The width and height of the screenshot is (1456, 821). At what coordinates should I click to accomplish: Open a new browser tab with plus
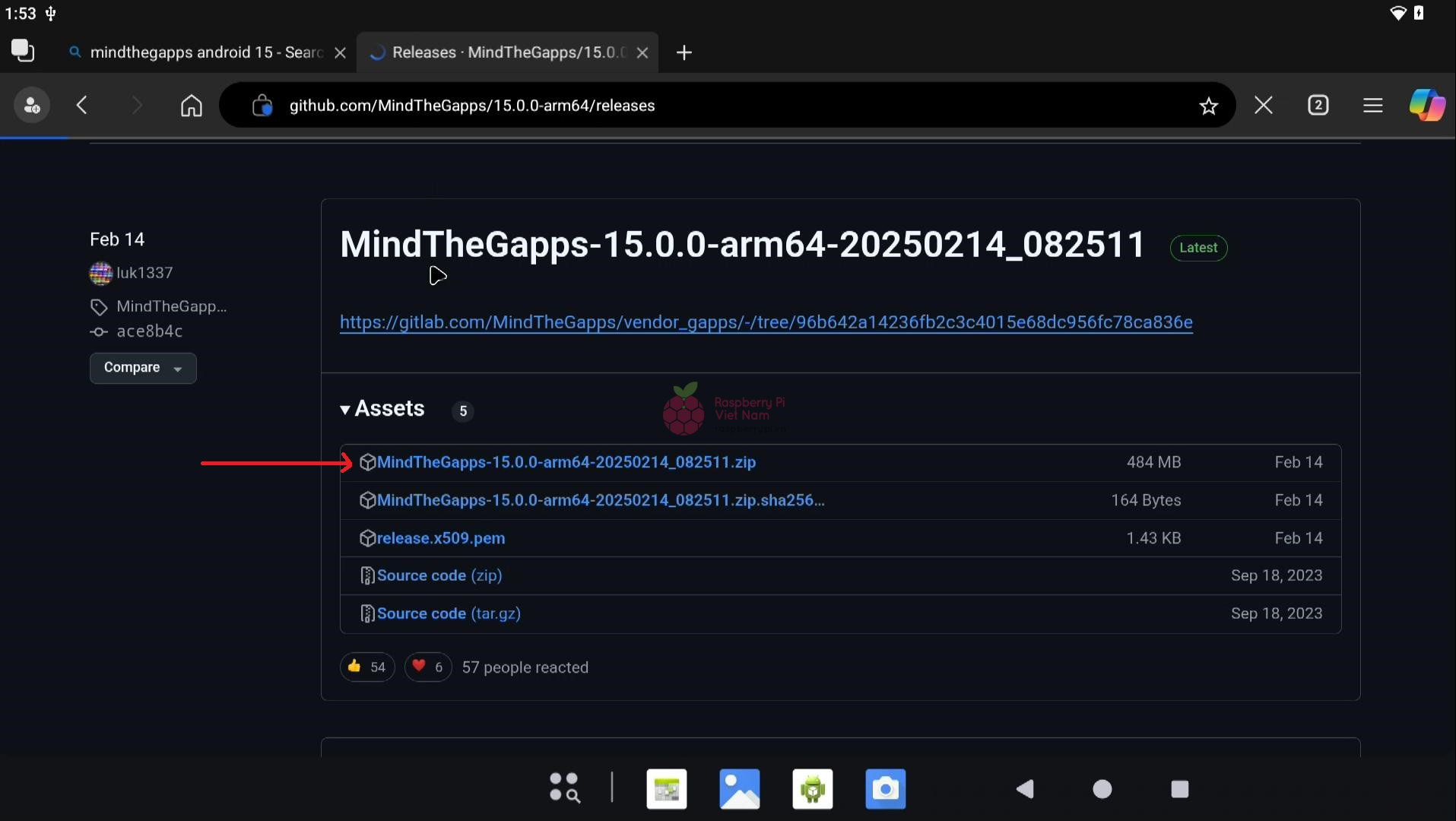tap(684, 52)
